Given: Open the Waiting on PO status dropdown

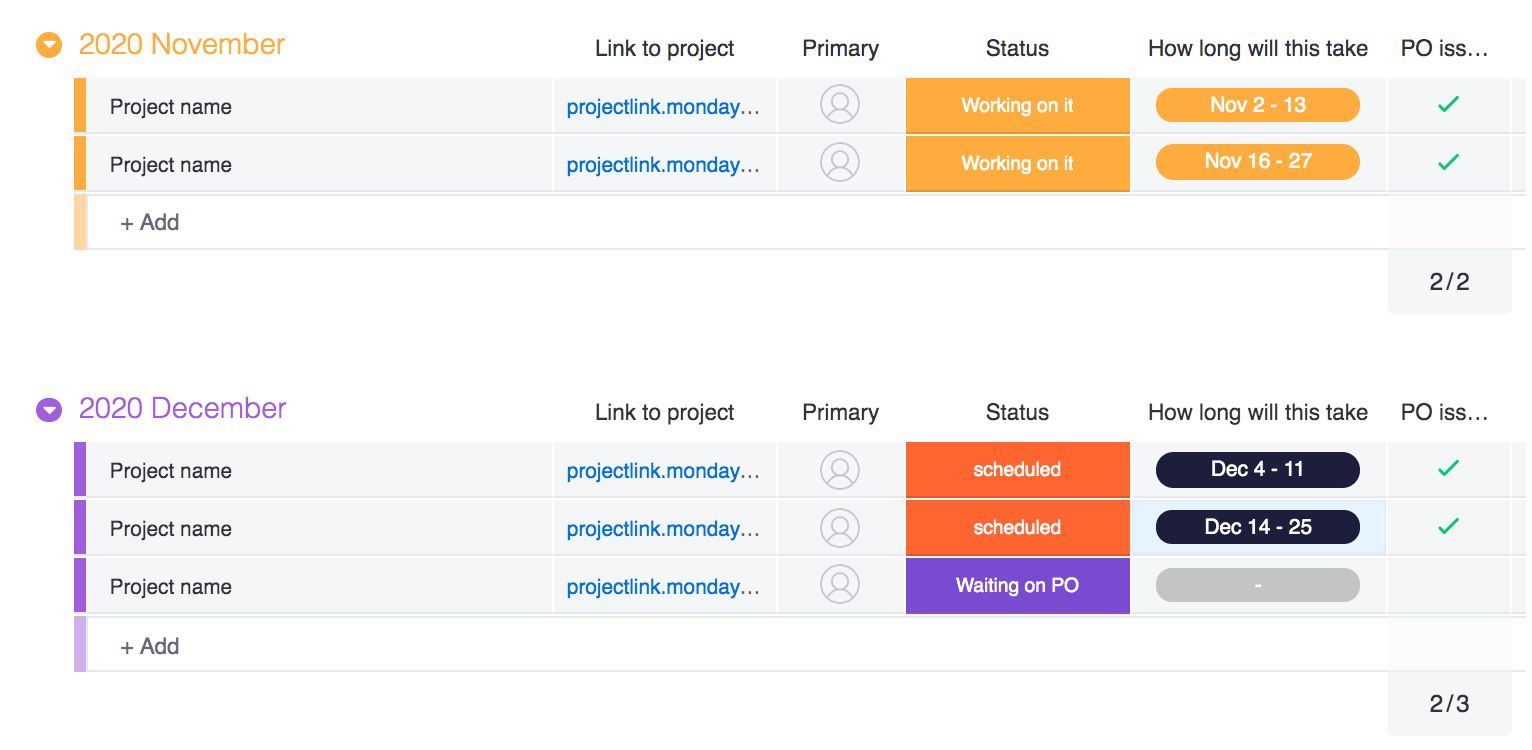Looking at the screenshot, I should coord(1018,586).
